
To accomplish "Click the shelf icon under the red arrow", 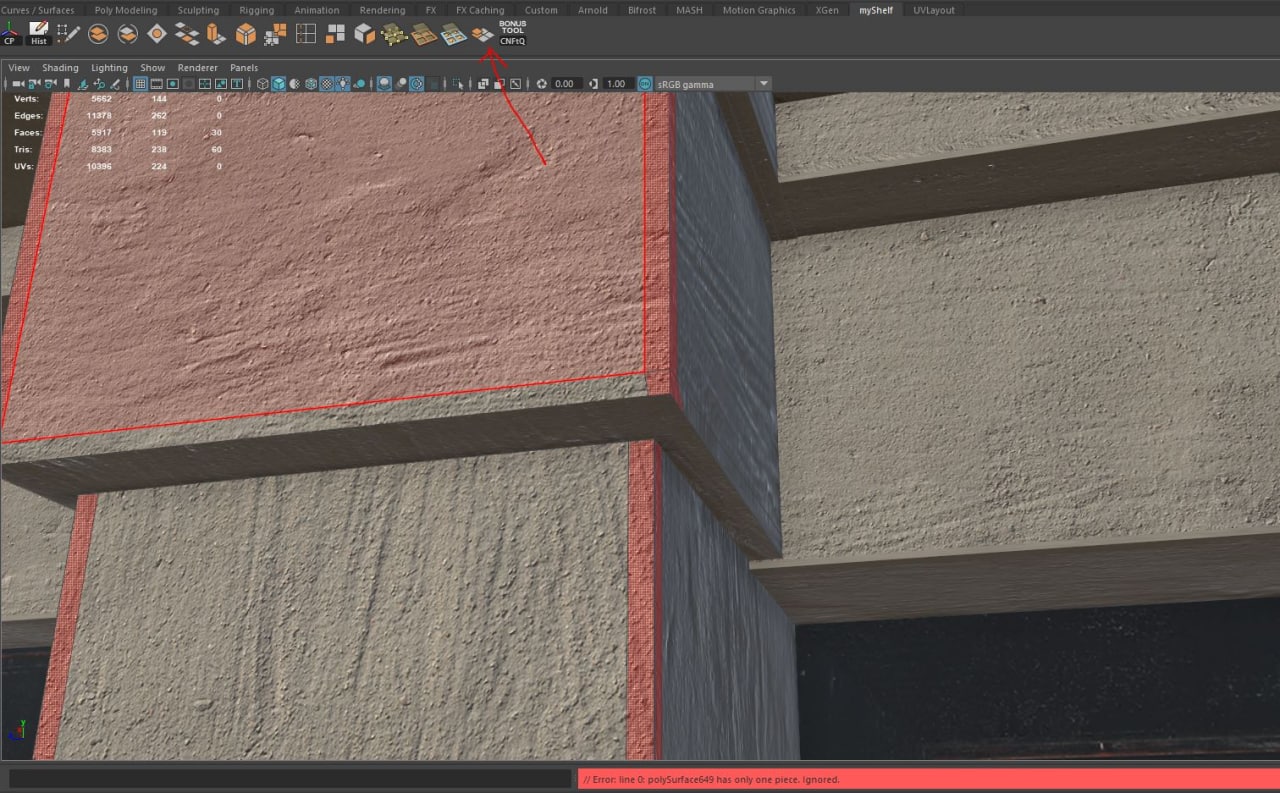I will tap(483, 34).
